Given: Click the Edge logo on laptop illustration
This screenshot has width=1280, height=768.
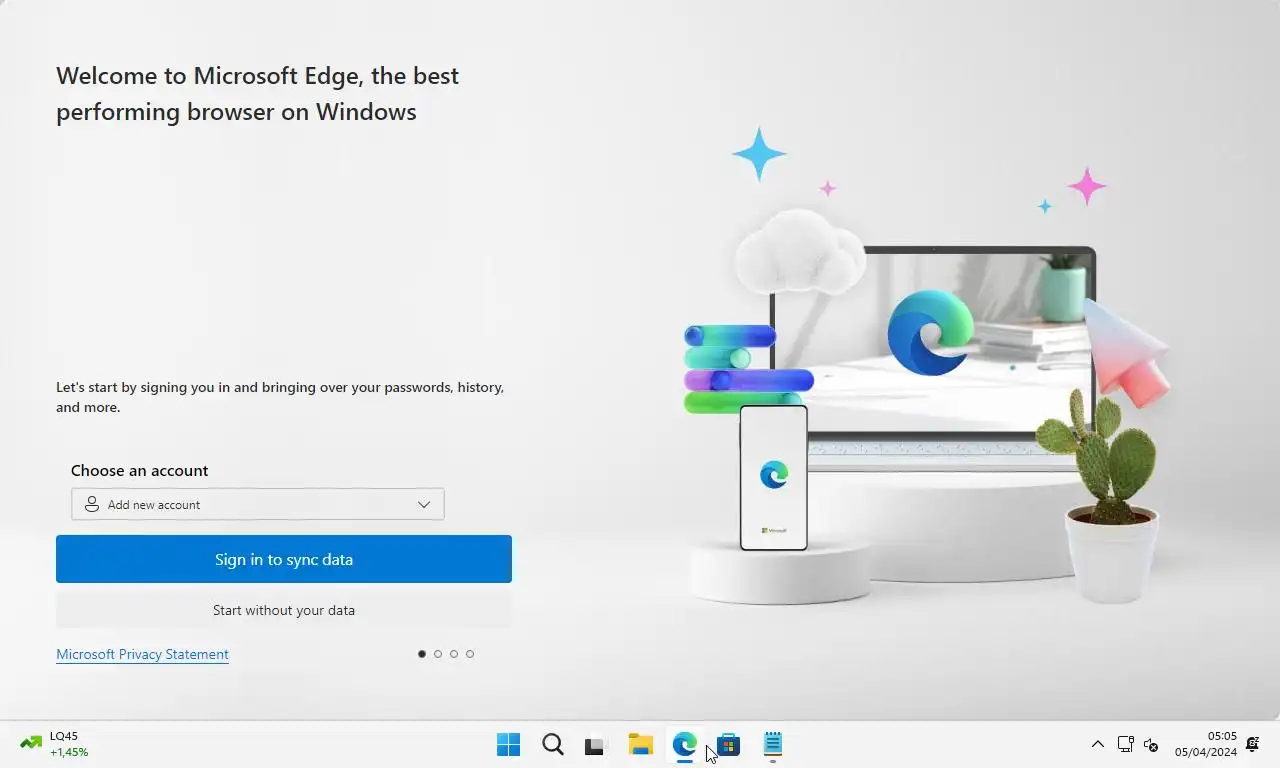Looking at the screenshot, I should [931, 332].
